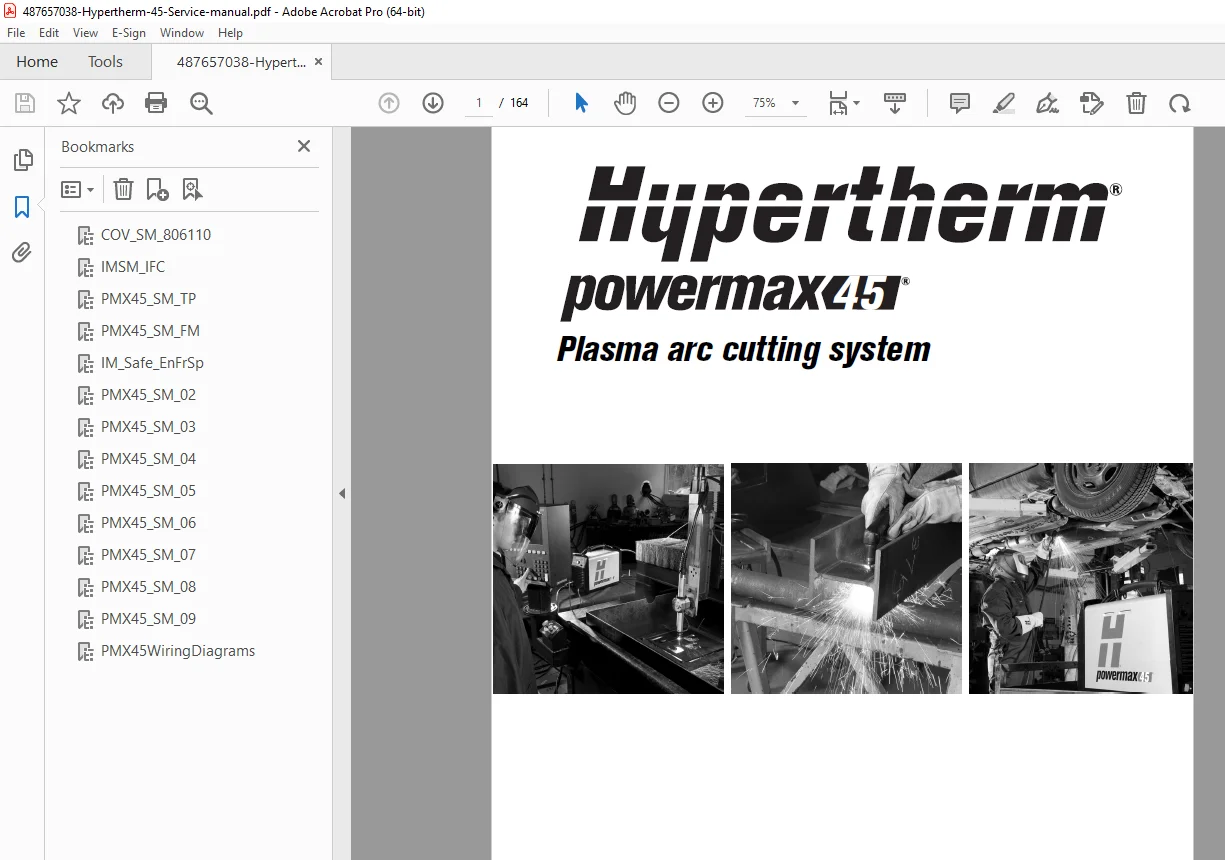The width and height of the screenshot is (1225, 860).
Task: Toggle the Bookmarks panel icon
Action: coord(22,207)
